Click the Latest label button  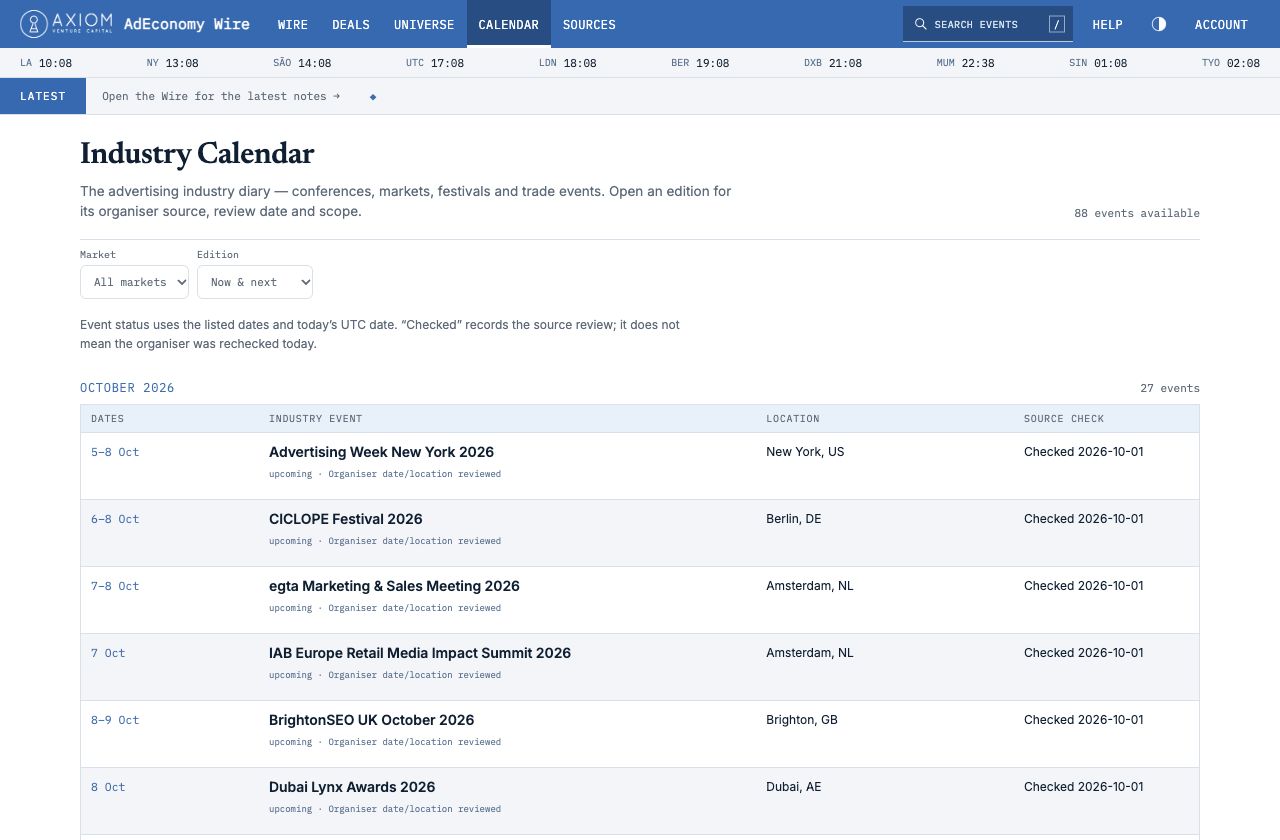[x=43, y=96]
